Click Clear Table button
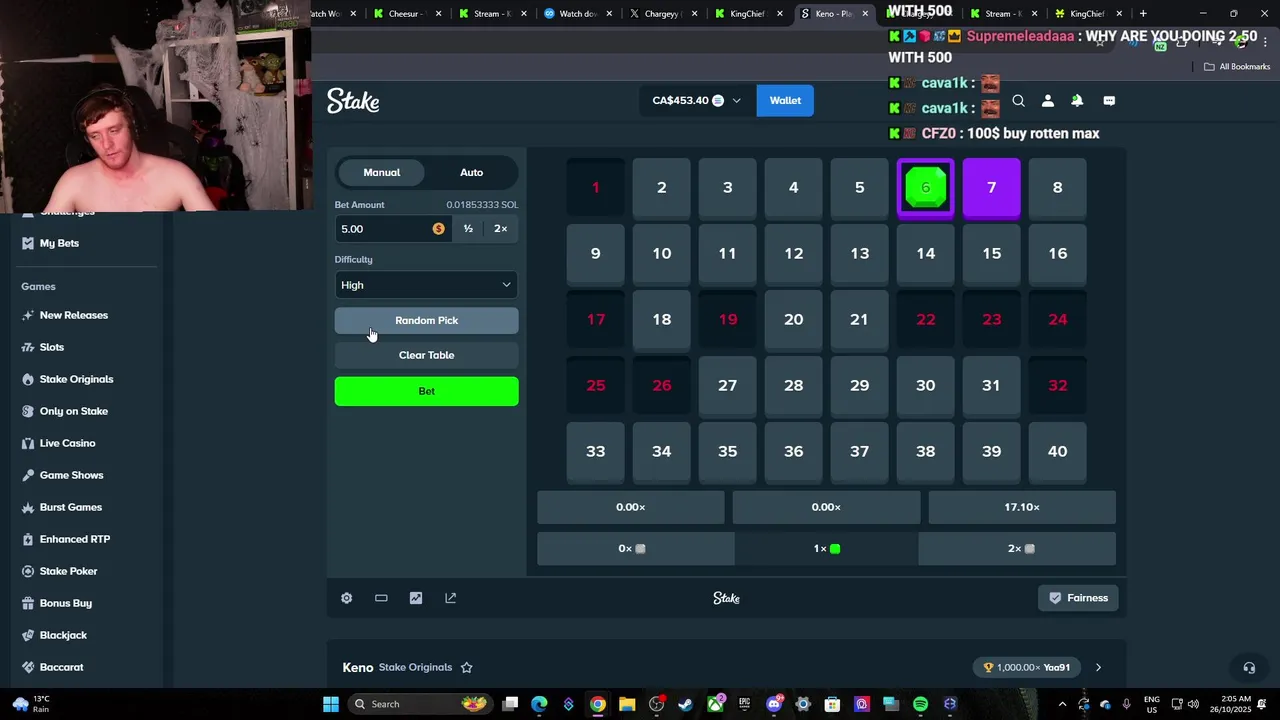The height and width of the screenshot is (720, 1280). [426, 355]
